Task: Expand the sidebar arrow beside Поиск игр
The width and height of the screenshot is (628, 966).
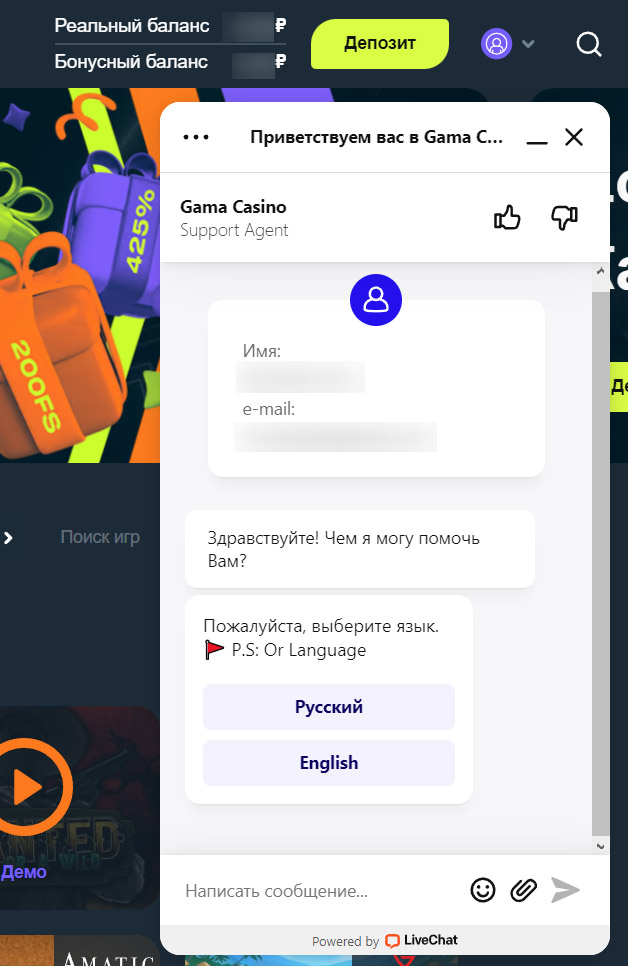Action: click(8, 538)
